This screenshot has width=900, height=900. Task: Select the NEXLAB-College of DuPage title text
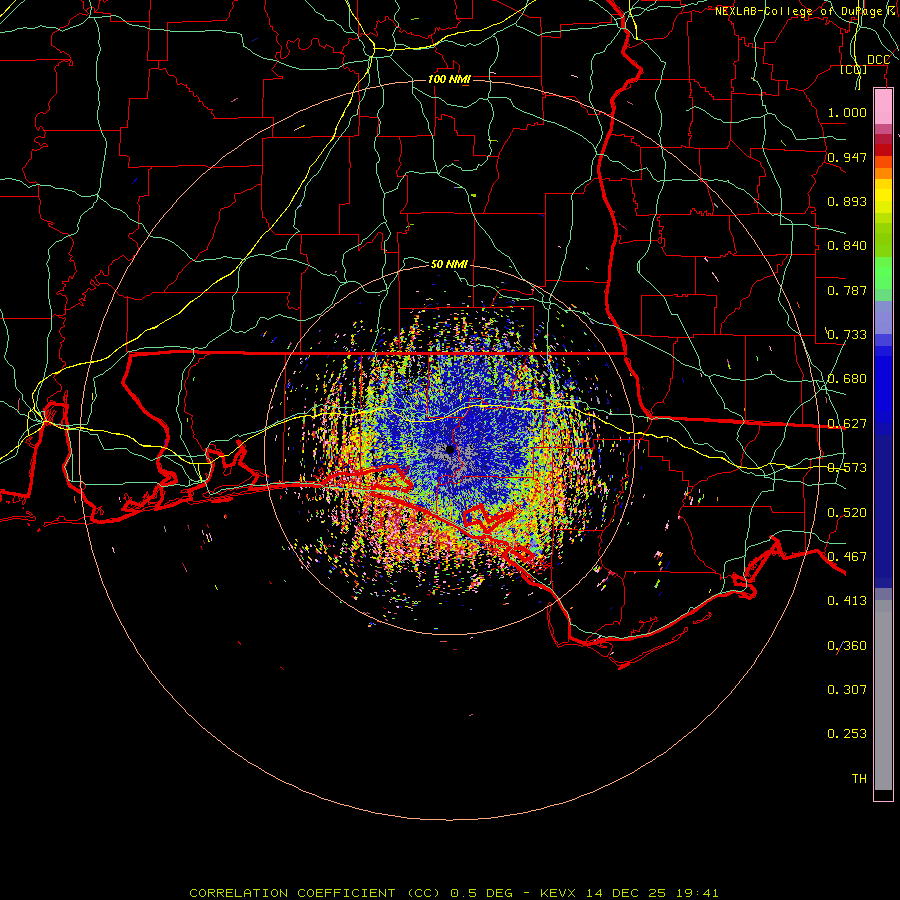(798, 11)
